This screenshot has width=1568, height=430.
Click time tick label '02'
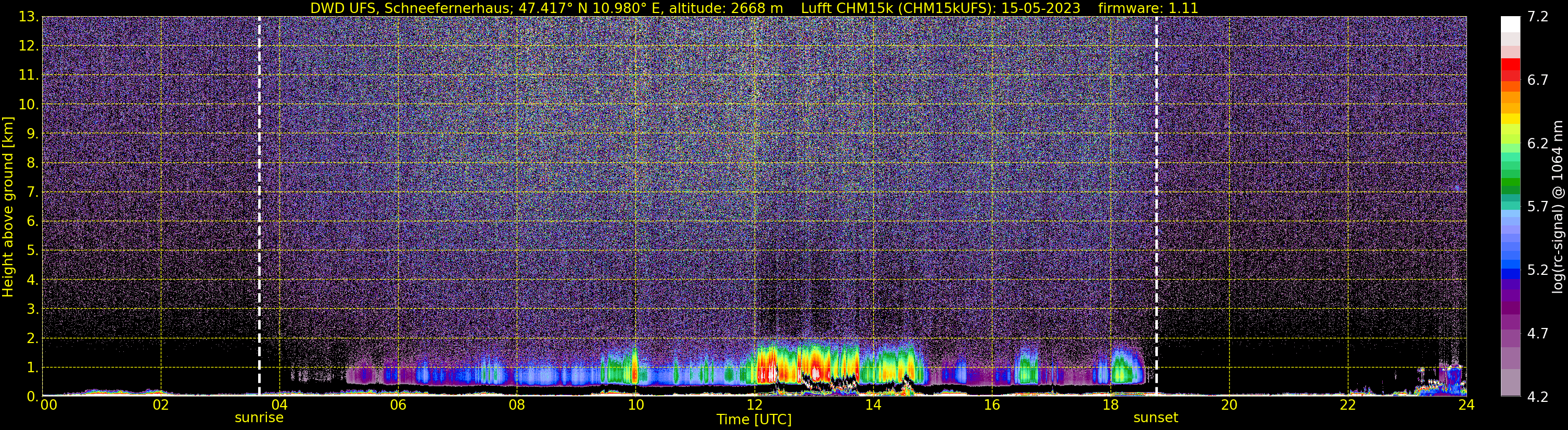click(x=161, y=405)
